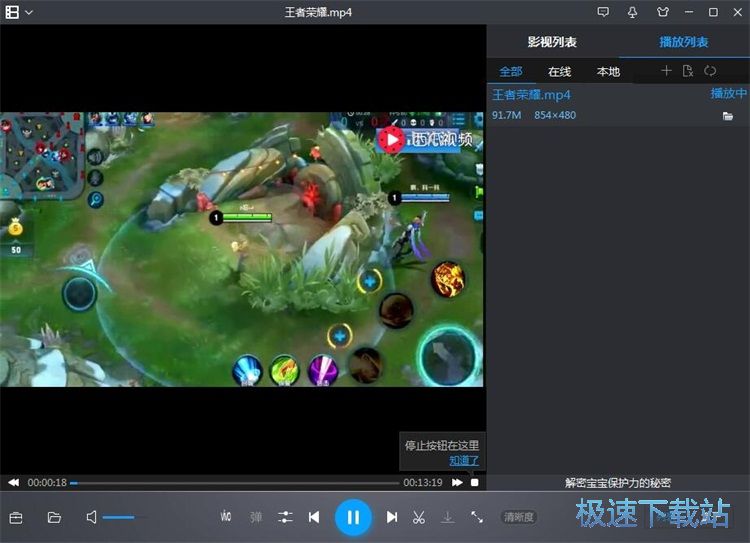Skip to the next video

coord(392,517)
